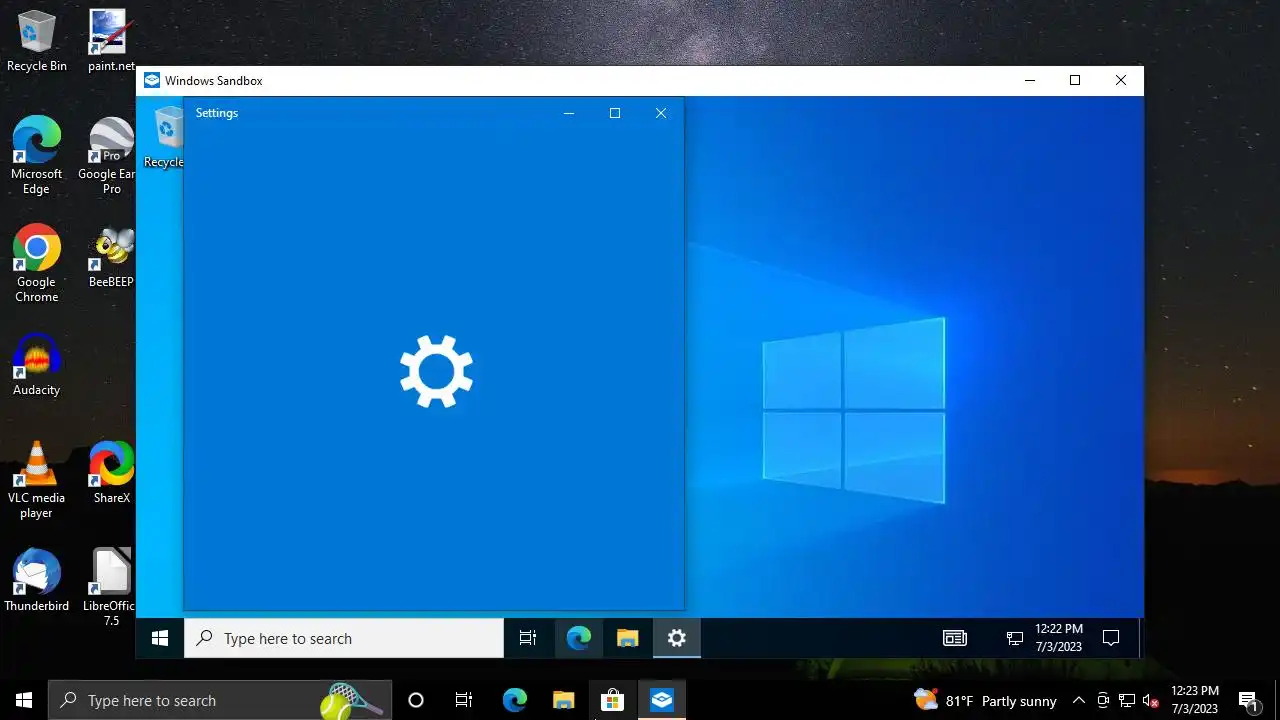The image size is (1280, 720).
Task: Open Microsoft Store from the host taskbar
Action: [612, 700]
